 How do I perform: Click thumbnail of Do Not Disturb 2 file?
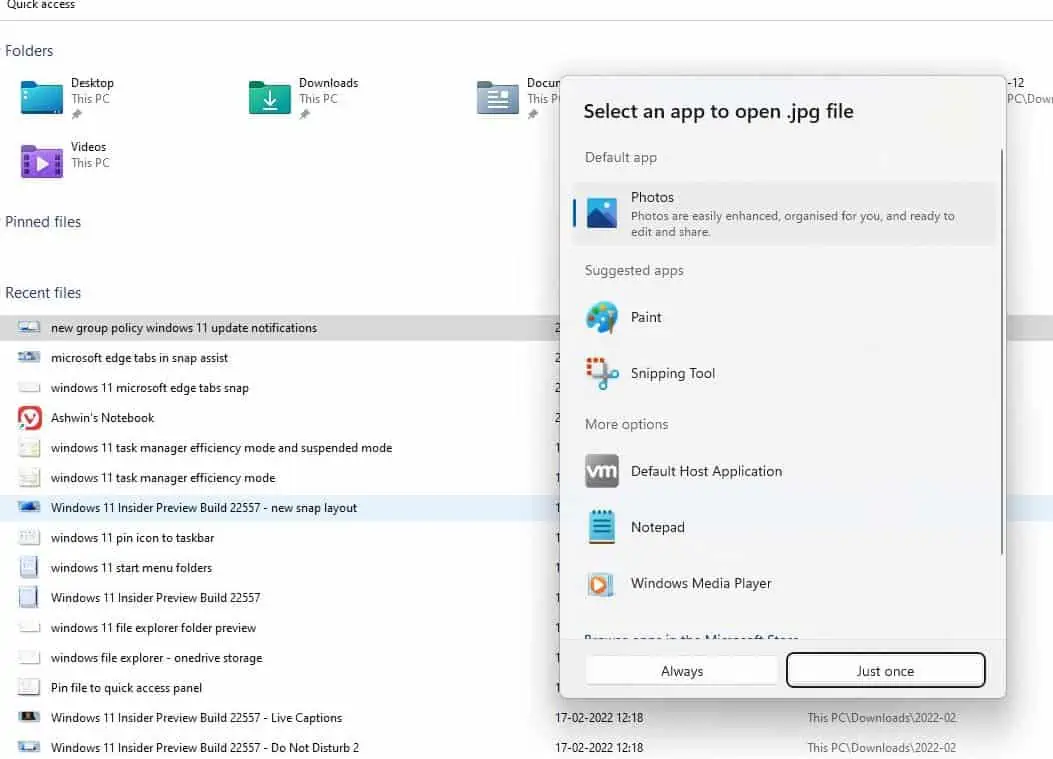pyautogui.click(x=29, y=747)
